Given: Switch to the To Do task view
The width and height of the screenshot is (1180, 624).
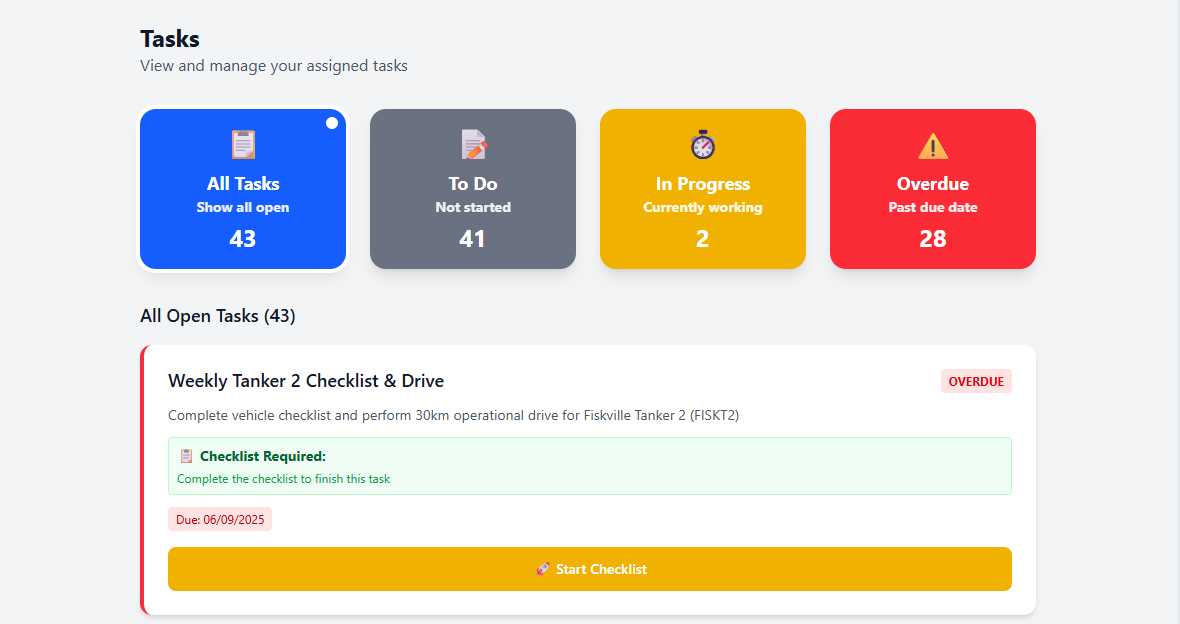Looking at the screenshot, I should click(x=472, y=189).
